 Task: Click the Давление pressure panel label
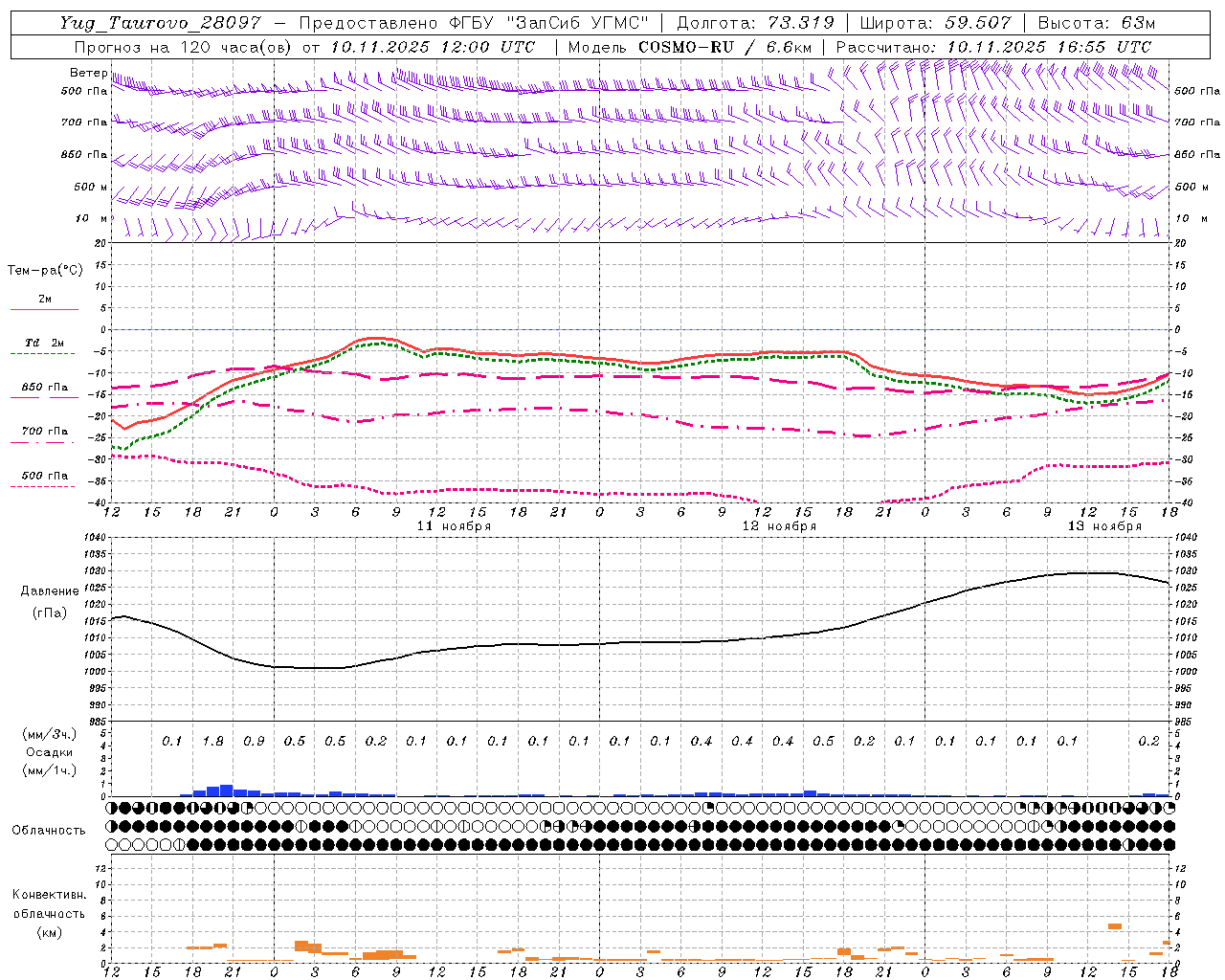tap(50, 591)
